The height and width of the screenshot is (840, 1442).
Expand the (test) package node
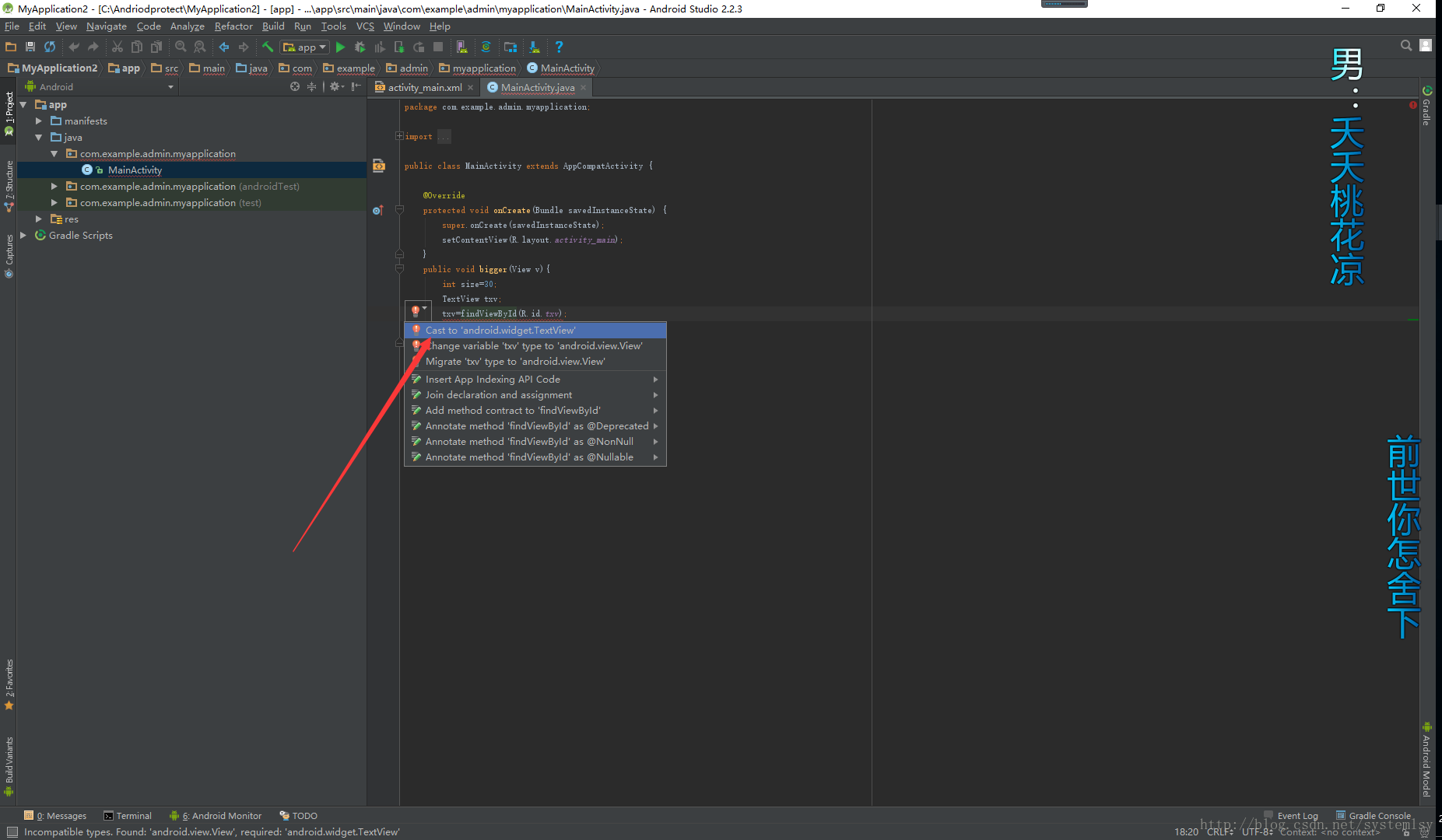[x=54, y=202]
